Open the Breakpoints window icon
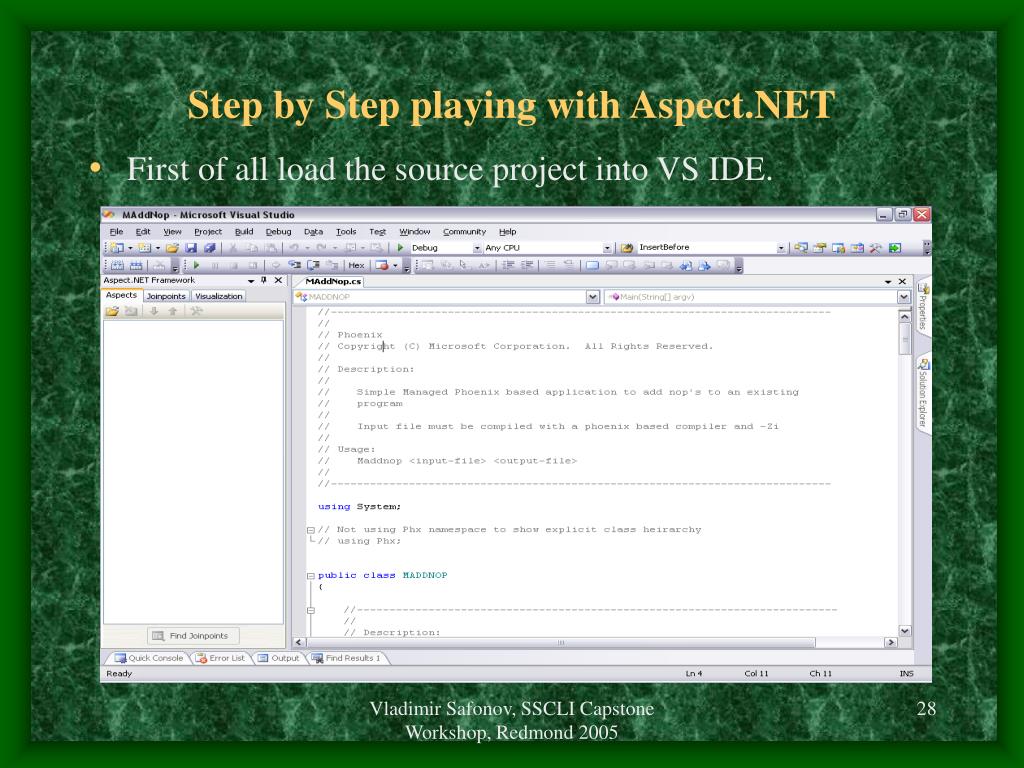1024x768 pixels. tap(381, 265)
